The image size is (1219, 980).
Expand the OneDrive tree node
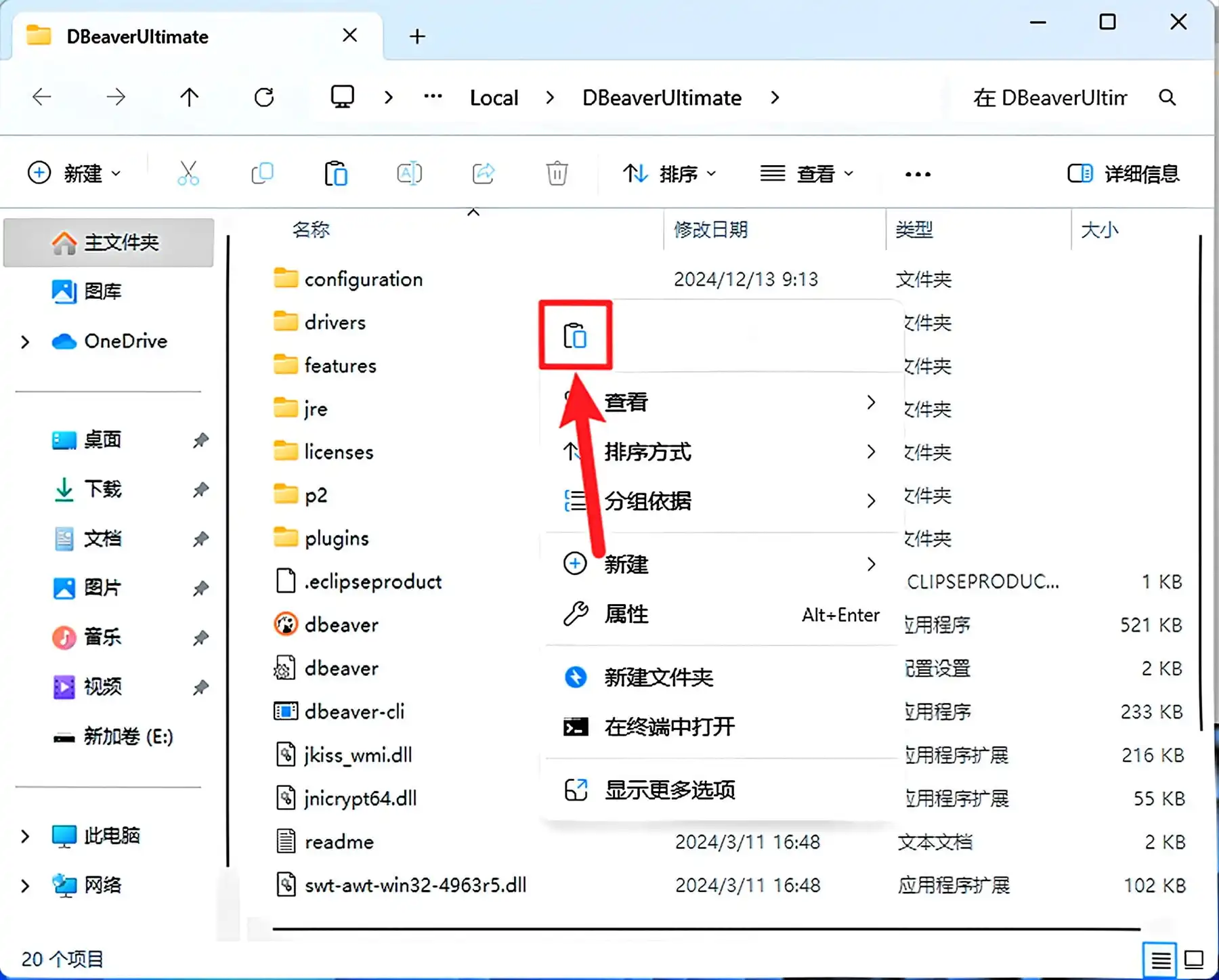26,341
